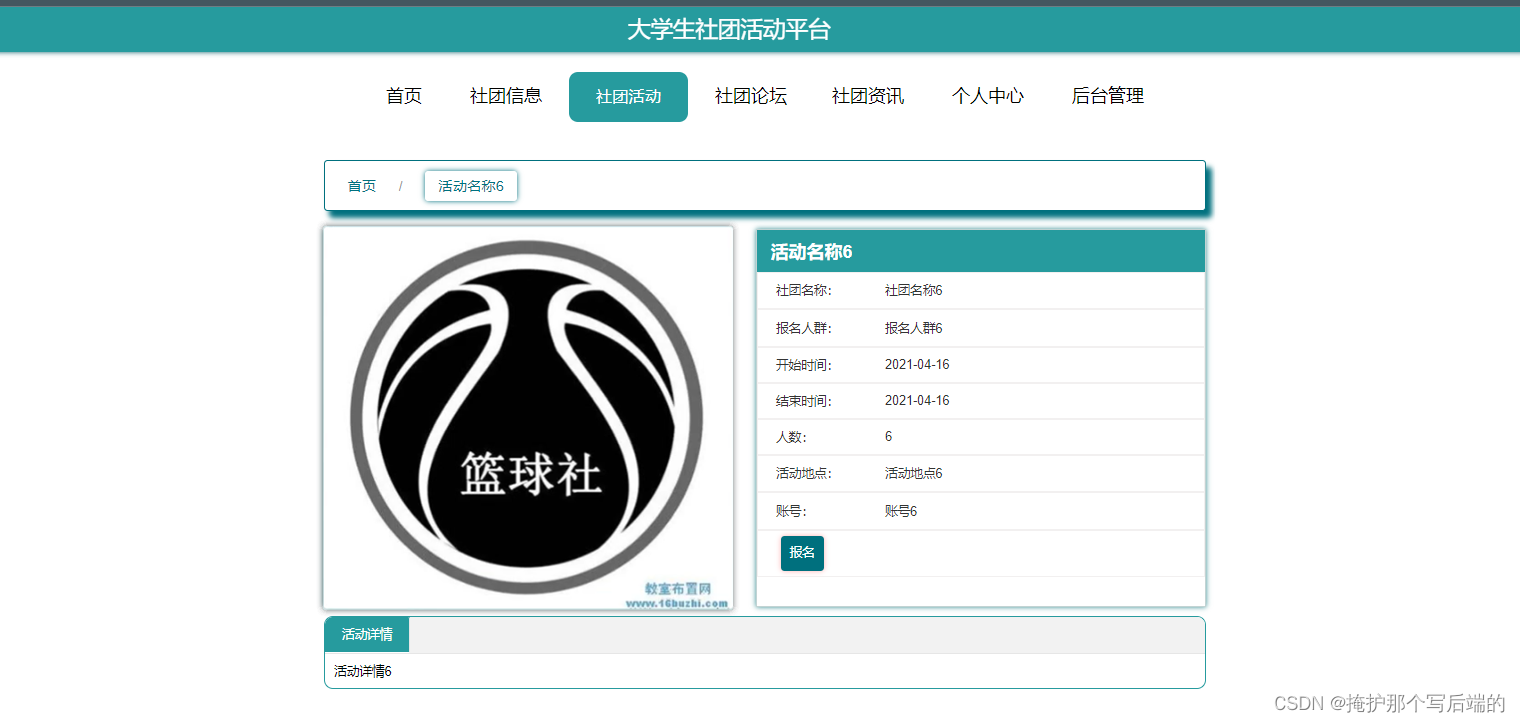Go to 后台管理
Image resolution: width=1520 pixels, height=722 pixels.
tap(1108, 96)
